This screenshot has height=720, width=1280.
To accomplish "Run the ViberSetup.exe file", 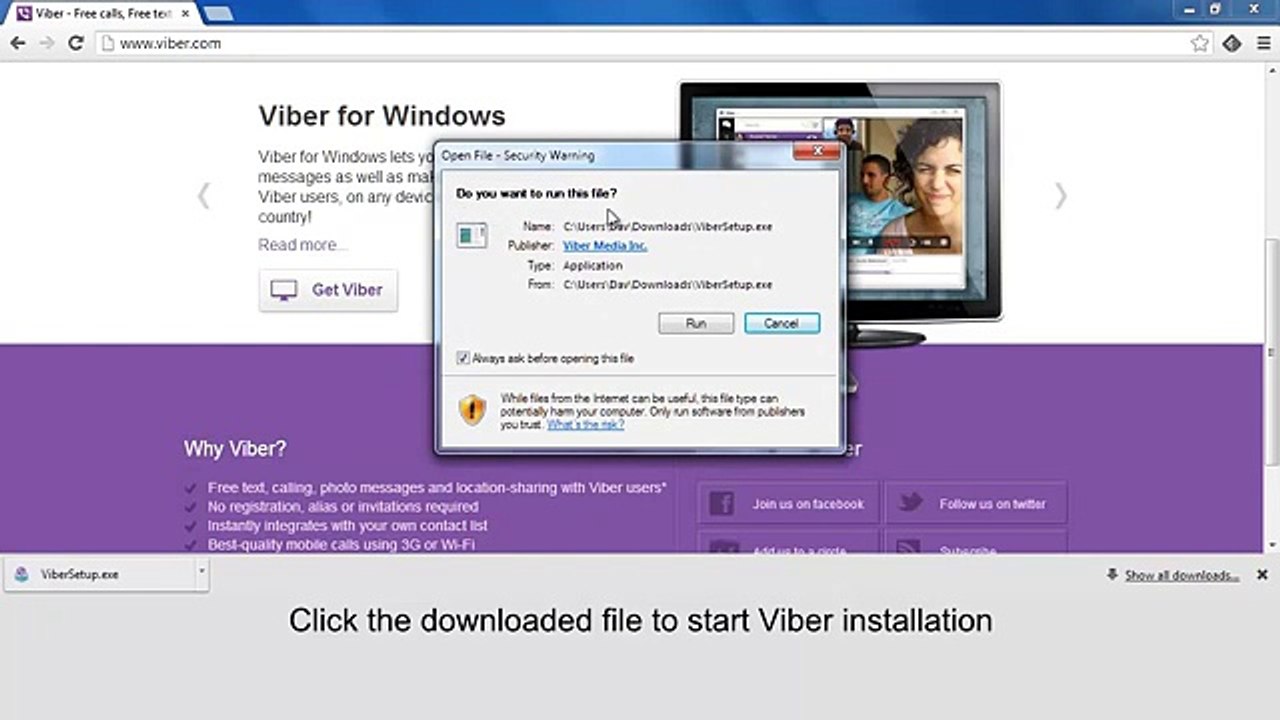I will pos(696,323).
